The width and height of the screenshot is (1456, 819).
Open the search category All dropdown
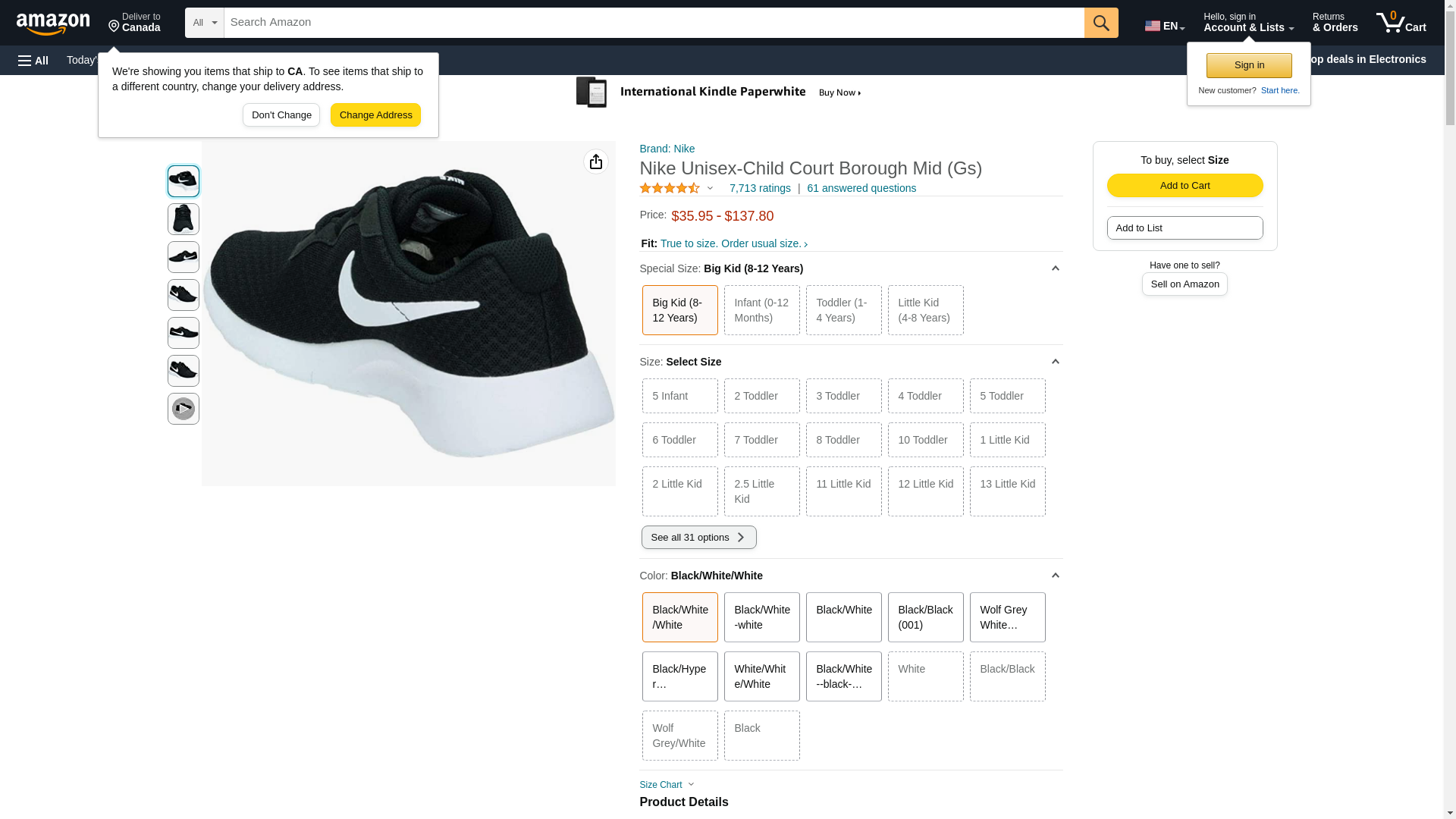coord(204,23)
